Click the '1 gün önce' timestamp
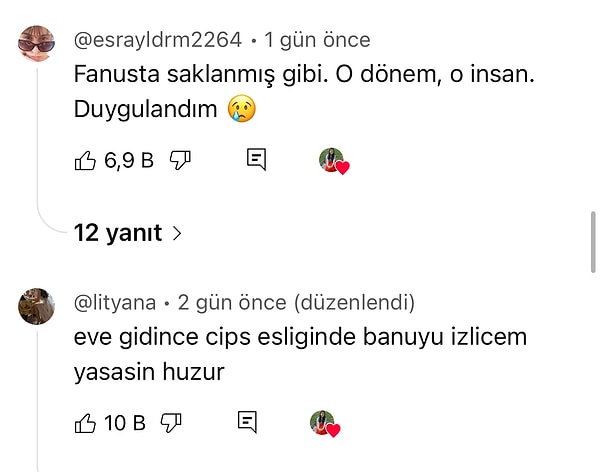Screen dimensions: 600x472 coord(317,40)
